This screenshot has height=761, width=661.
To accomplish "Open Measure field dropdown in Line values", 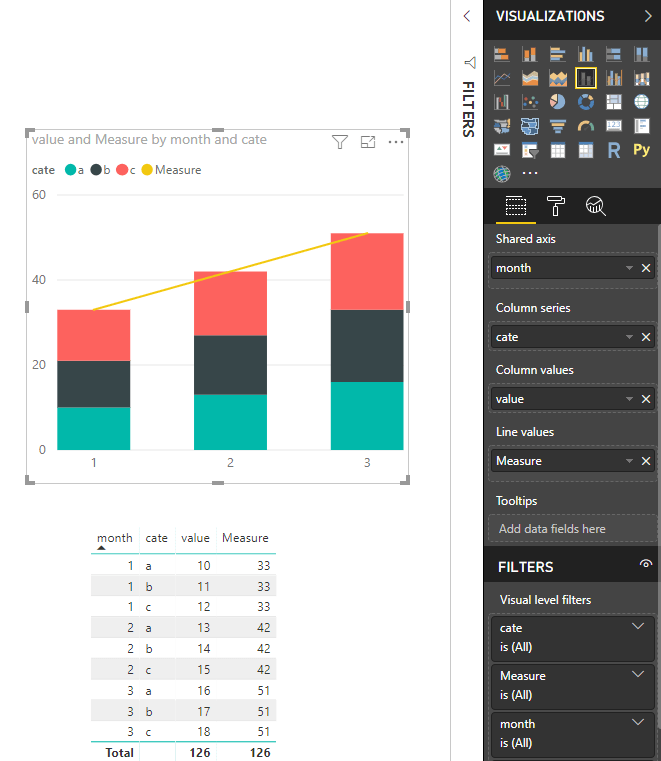I will (629, 461).
